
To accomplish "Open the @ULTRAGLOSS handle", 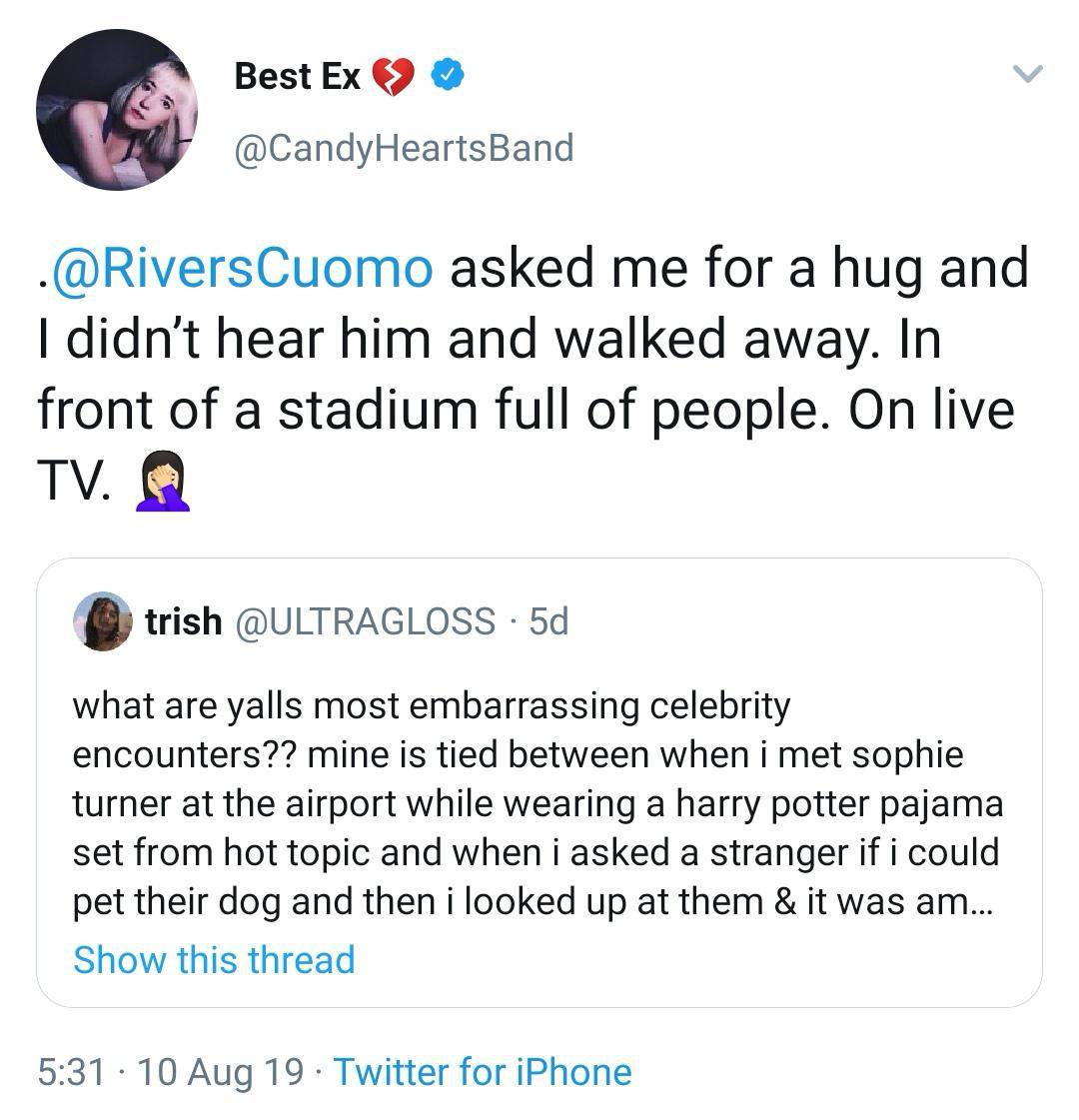I will (365, 621).
